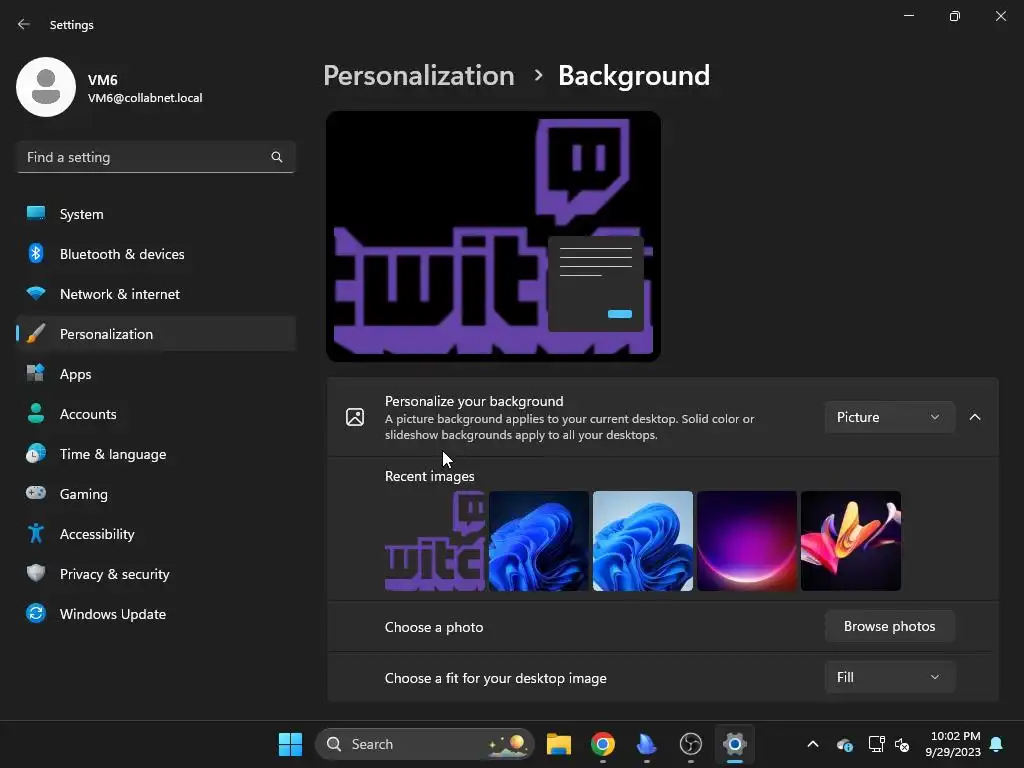Image resolution: width=1024 pixels, height=768 pixels.
Task: Click the Accessibility label in the sidebar
Action: tap(97, 534)
